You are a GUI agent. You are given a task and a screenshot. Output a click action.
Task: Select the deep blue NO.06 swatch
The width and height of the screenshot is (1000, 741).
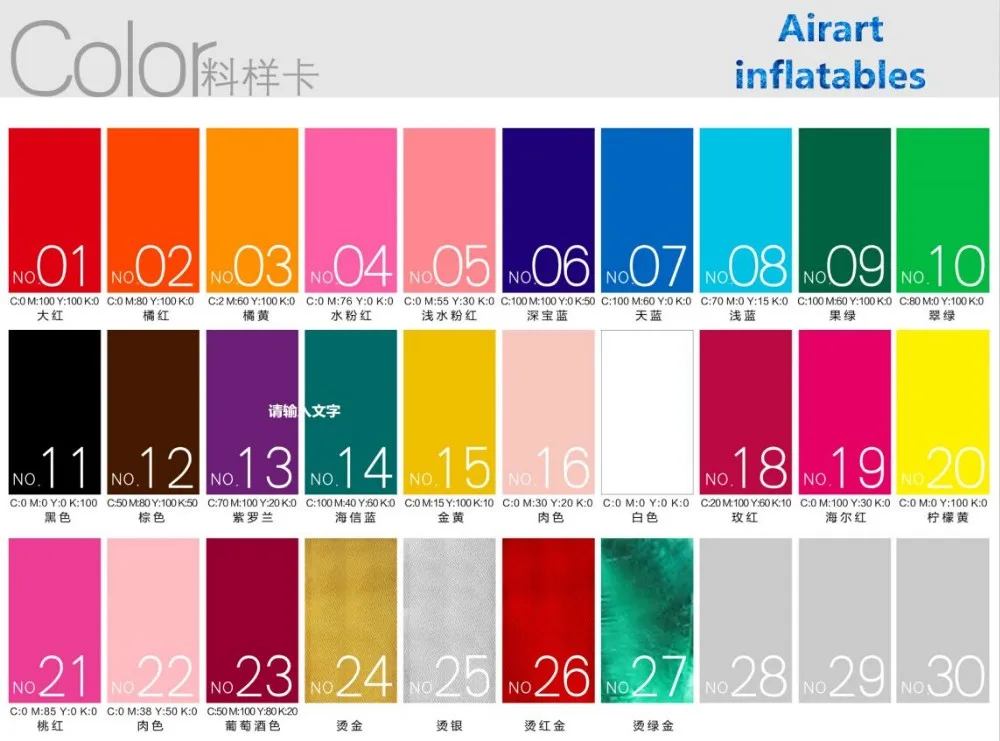[x=548, y=210]
